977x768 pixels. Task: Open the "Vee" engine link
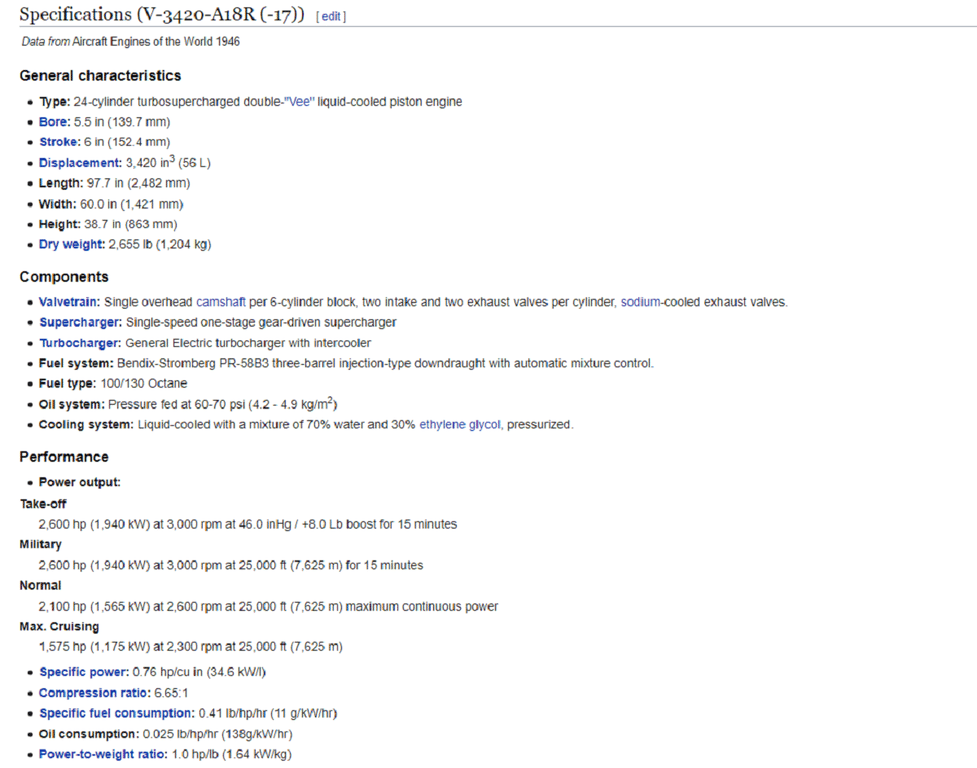(299, 102)
